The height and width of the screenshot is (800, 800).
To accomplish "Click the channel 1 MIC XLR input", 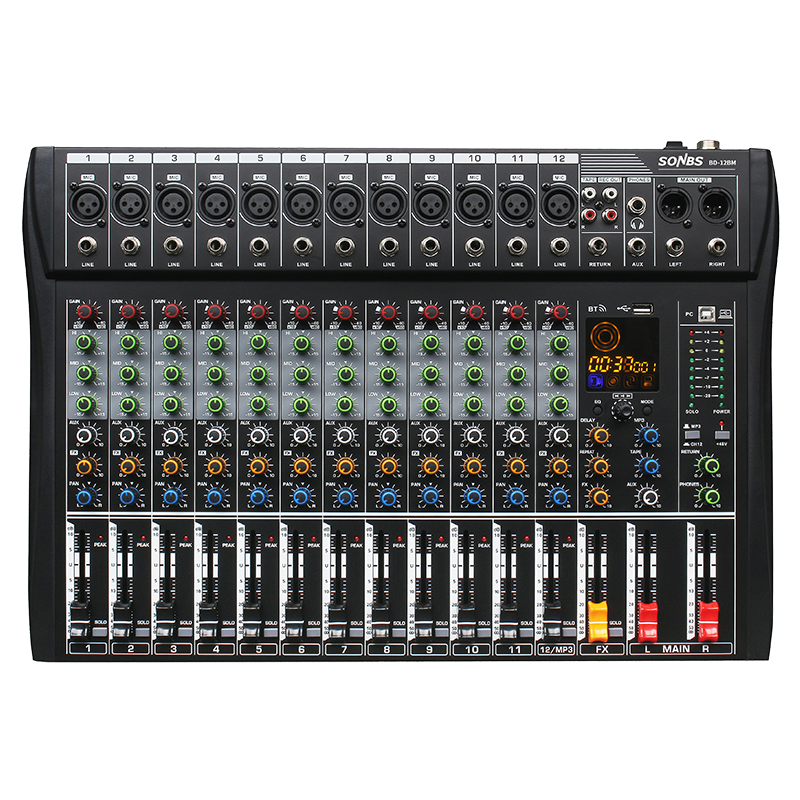I will point(87,203).
